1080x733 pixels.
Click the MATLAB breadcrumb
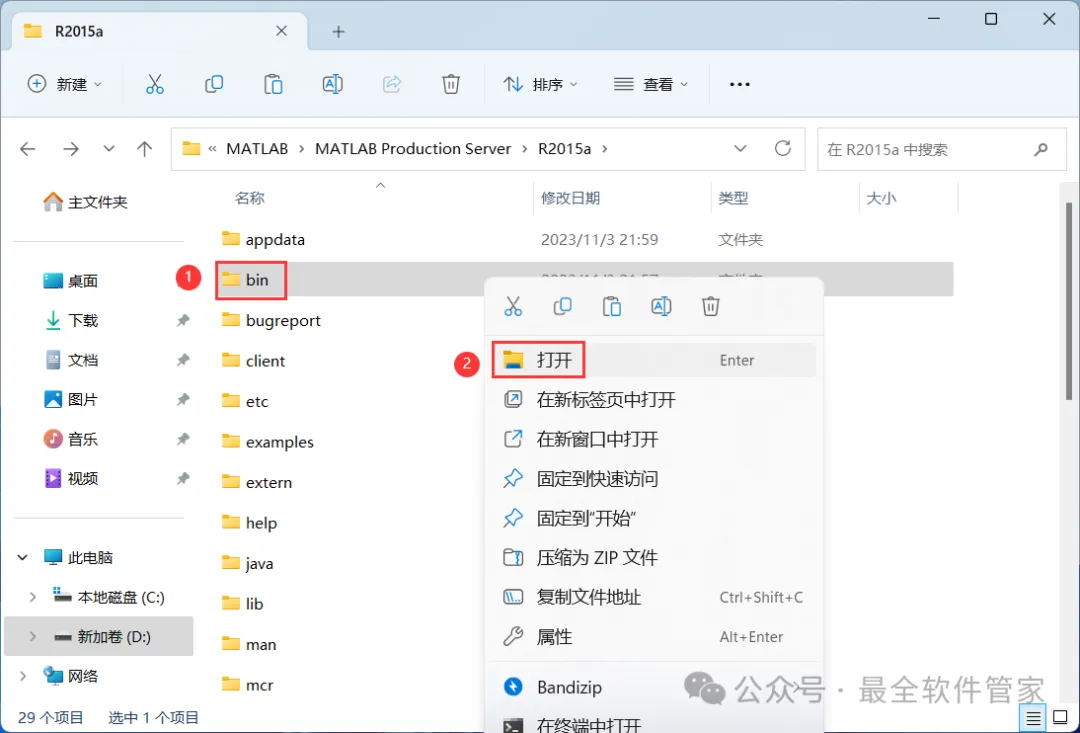pos(257,149)
